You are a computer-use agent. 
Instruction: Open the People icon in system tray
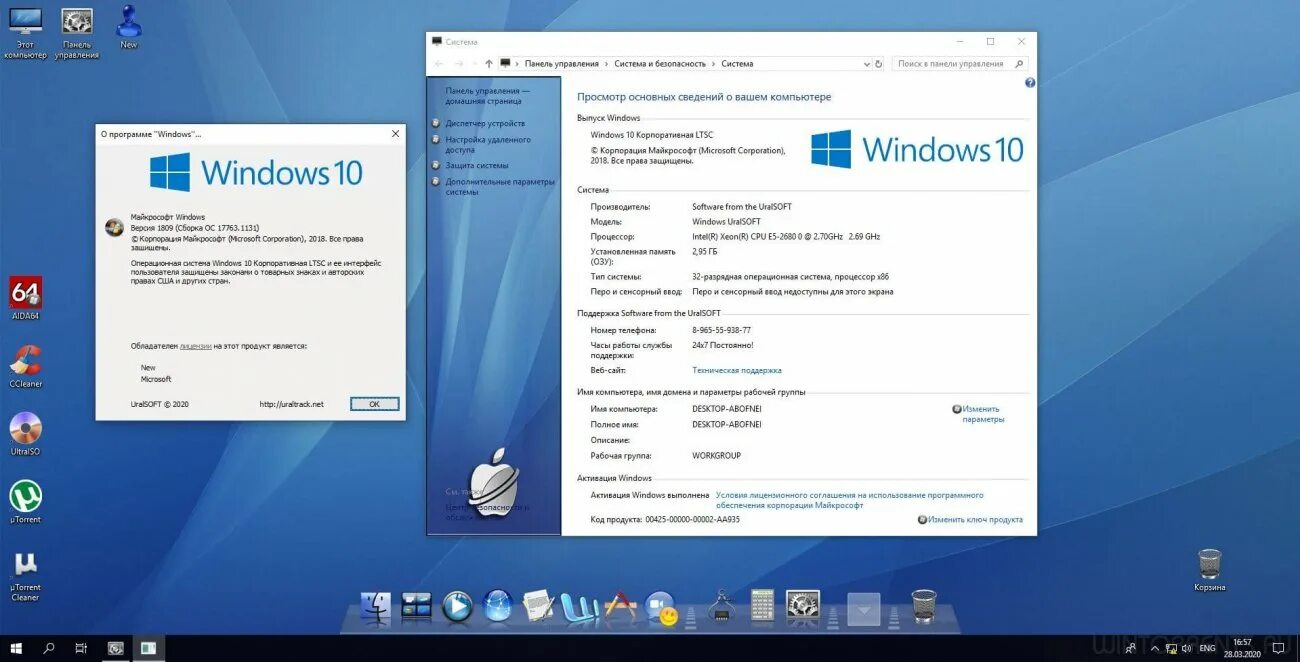[1131, 648]
